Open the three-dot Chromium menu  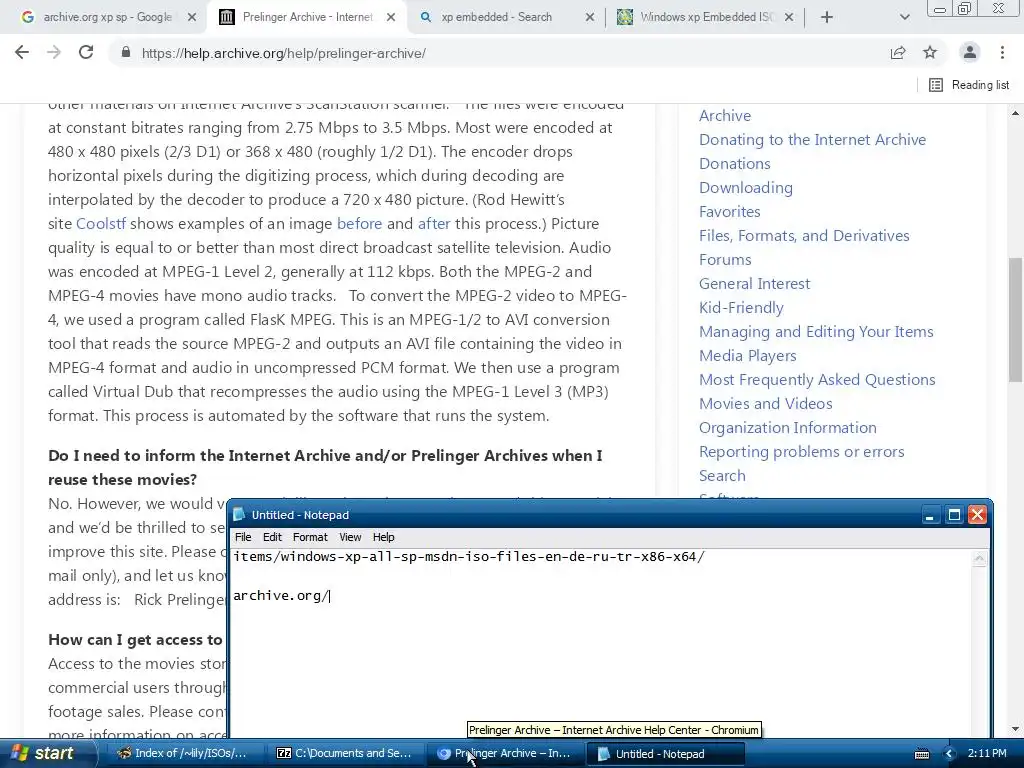[1002, 53]
